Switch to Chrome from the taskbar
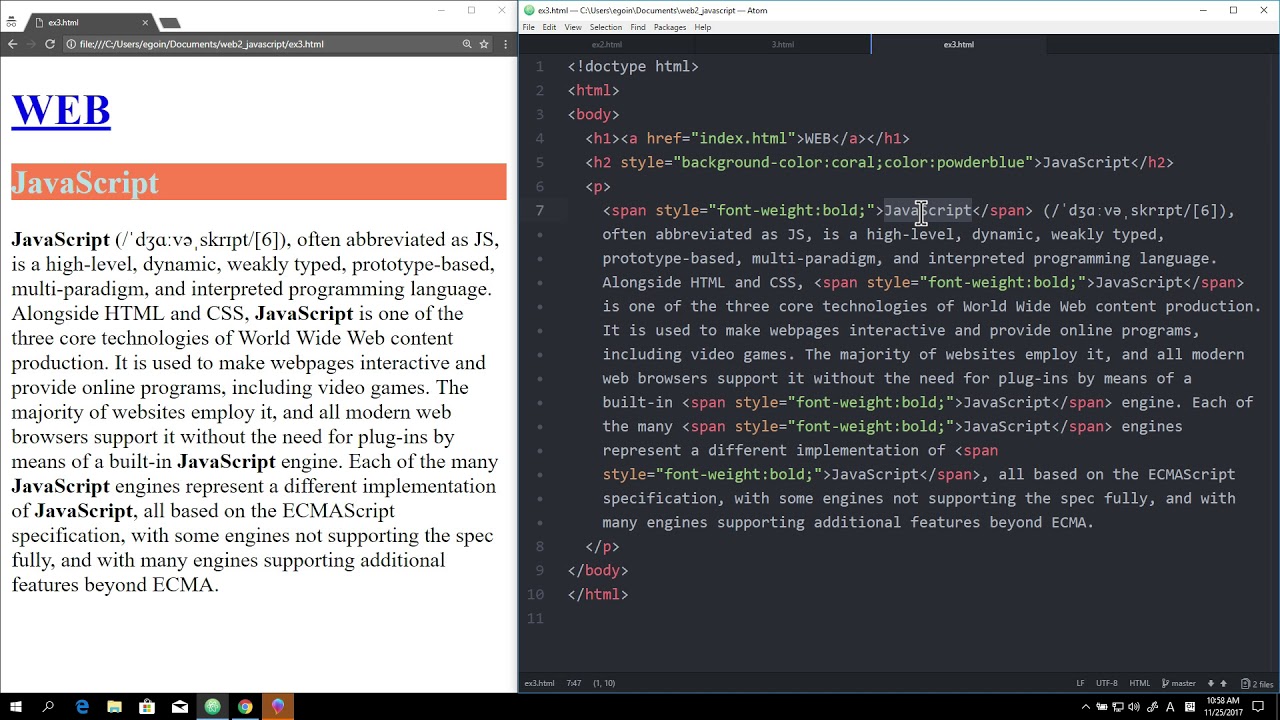The height and width of the screenshot is (720, 1280). pyautogui.click(x=245, y=707)
